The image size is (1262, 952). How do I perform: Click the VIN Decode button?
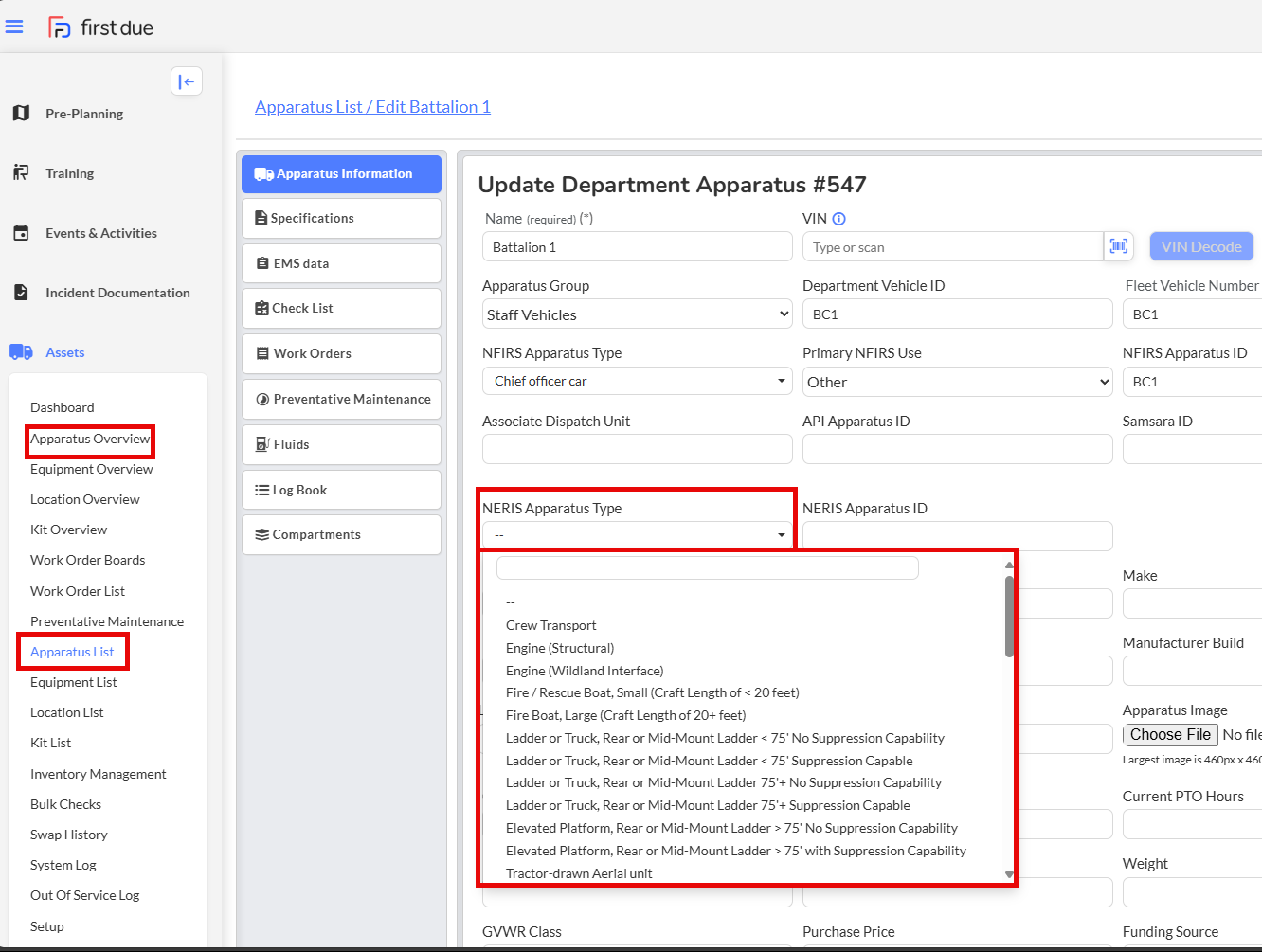coord(1200,246)
